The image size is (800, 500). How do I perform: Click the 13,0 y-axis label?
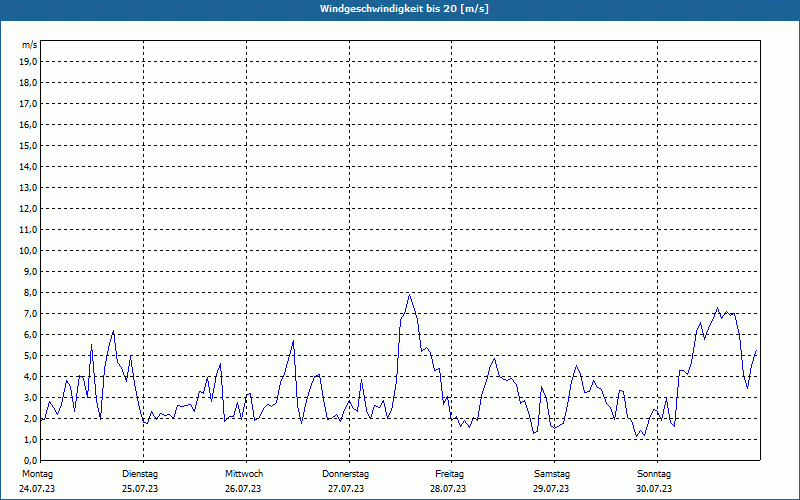click(x=28, y=187)
